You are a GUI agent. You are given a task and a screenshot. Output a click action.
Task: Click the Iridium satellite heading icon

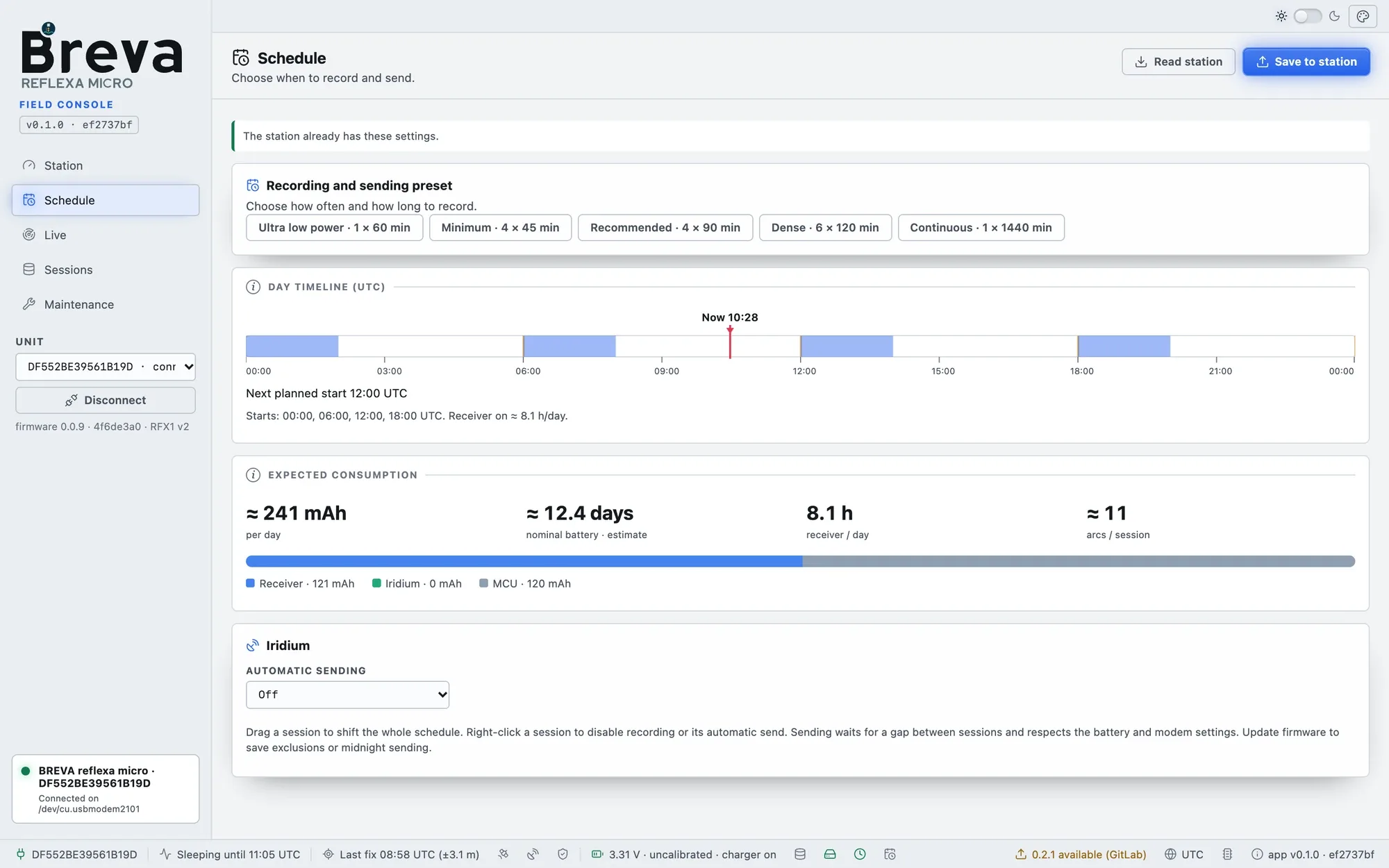pos(253,646)
